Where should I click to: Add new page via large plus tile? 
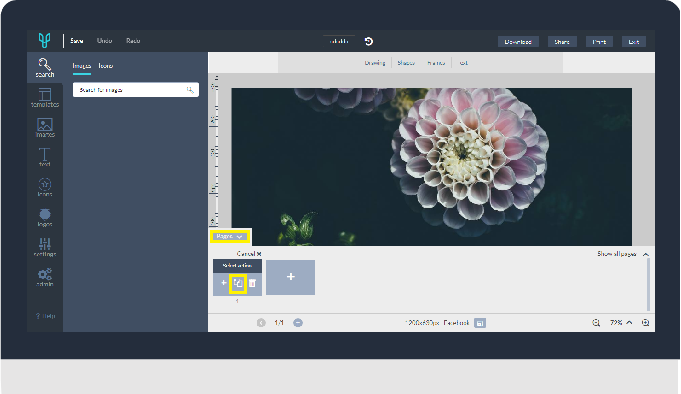pyautogui.click(x=291, y=277)
